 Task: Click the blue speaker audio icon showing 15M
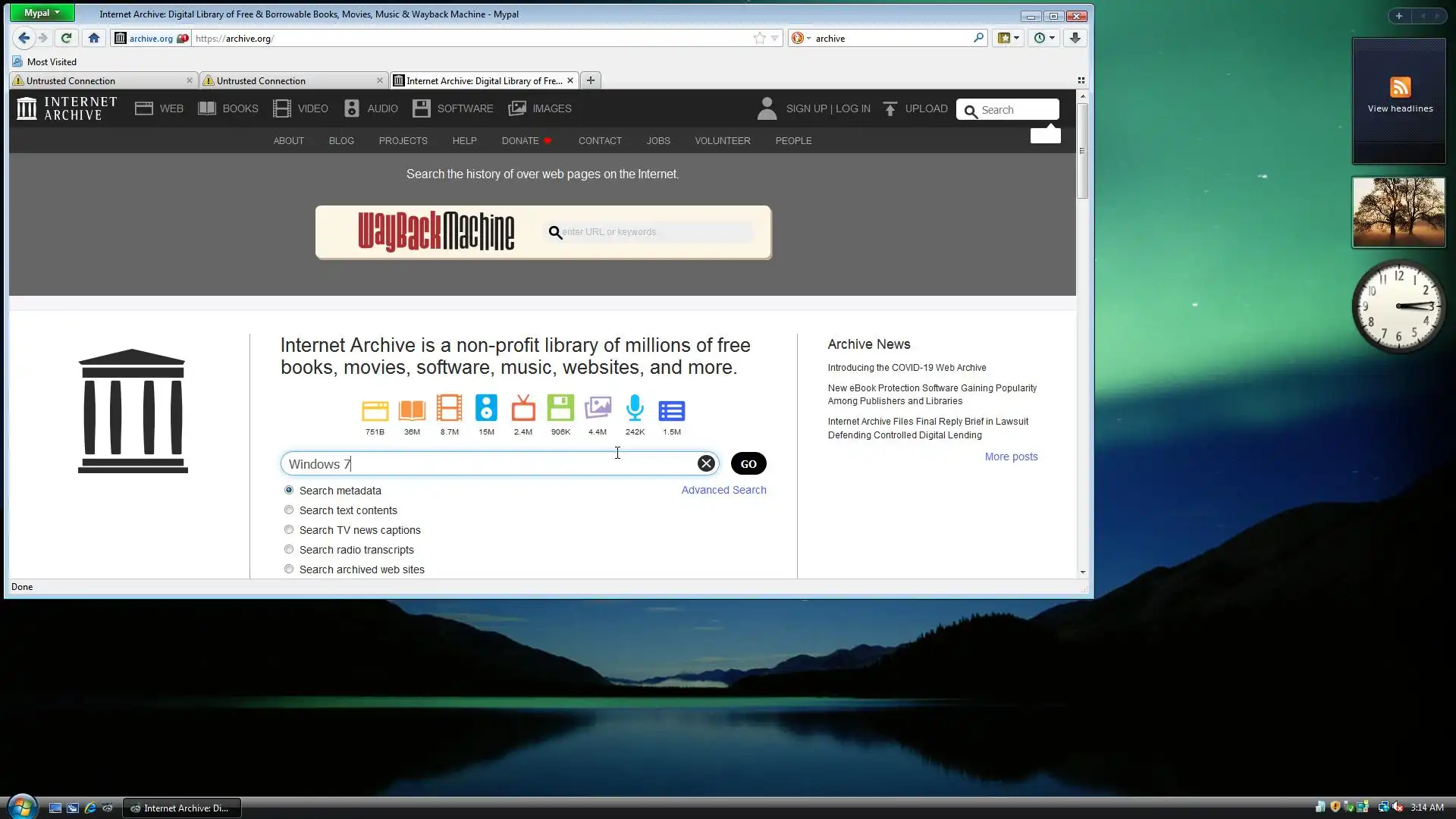coord(486,409)
